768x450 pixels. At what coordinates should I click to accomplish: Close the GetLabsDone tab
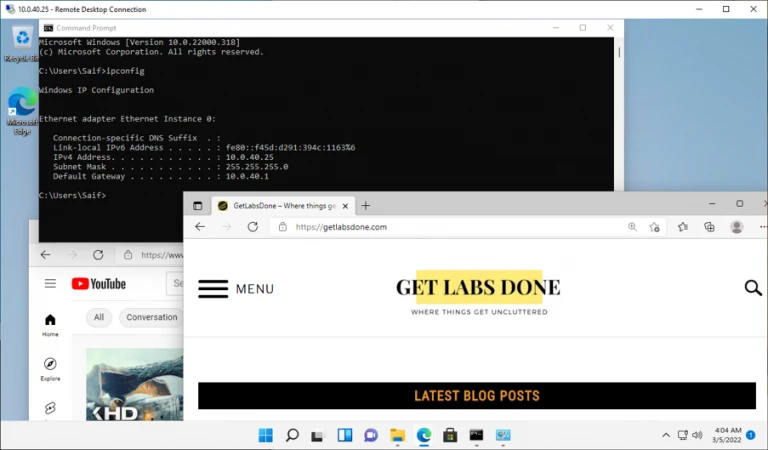tap(345, 206)
